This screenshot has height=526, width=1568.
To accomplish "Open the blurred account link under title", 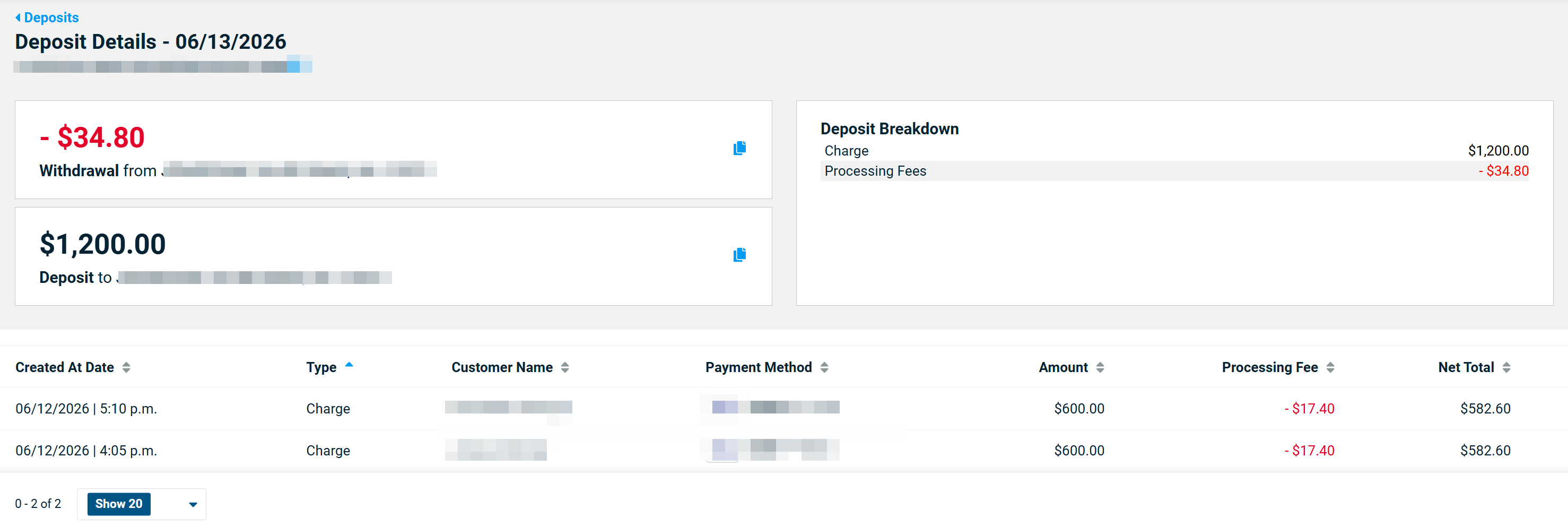I will 163,65.
